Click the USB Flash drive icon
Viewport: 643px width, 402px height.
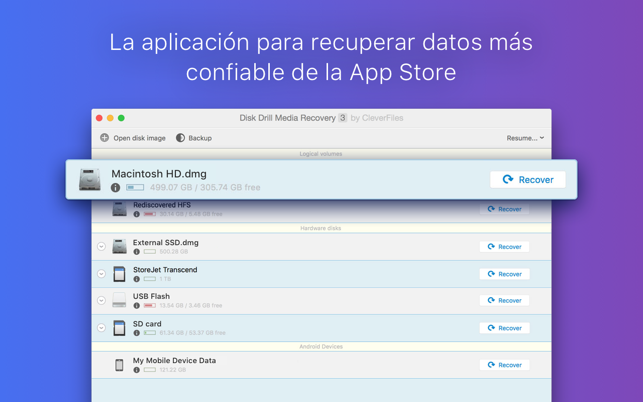tap(119, 300)
